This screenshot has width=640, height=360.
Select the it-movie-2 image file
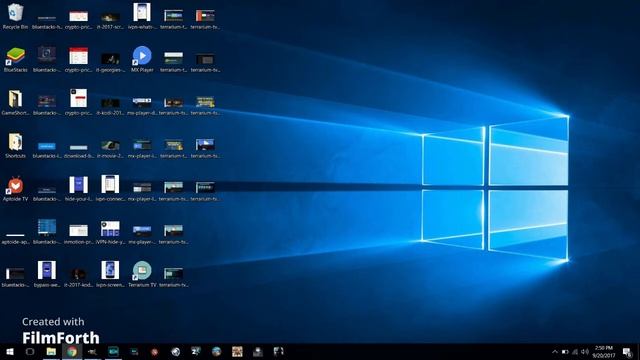click(110, 149)
